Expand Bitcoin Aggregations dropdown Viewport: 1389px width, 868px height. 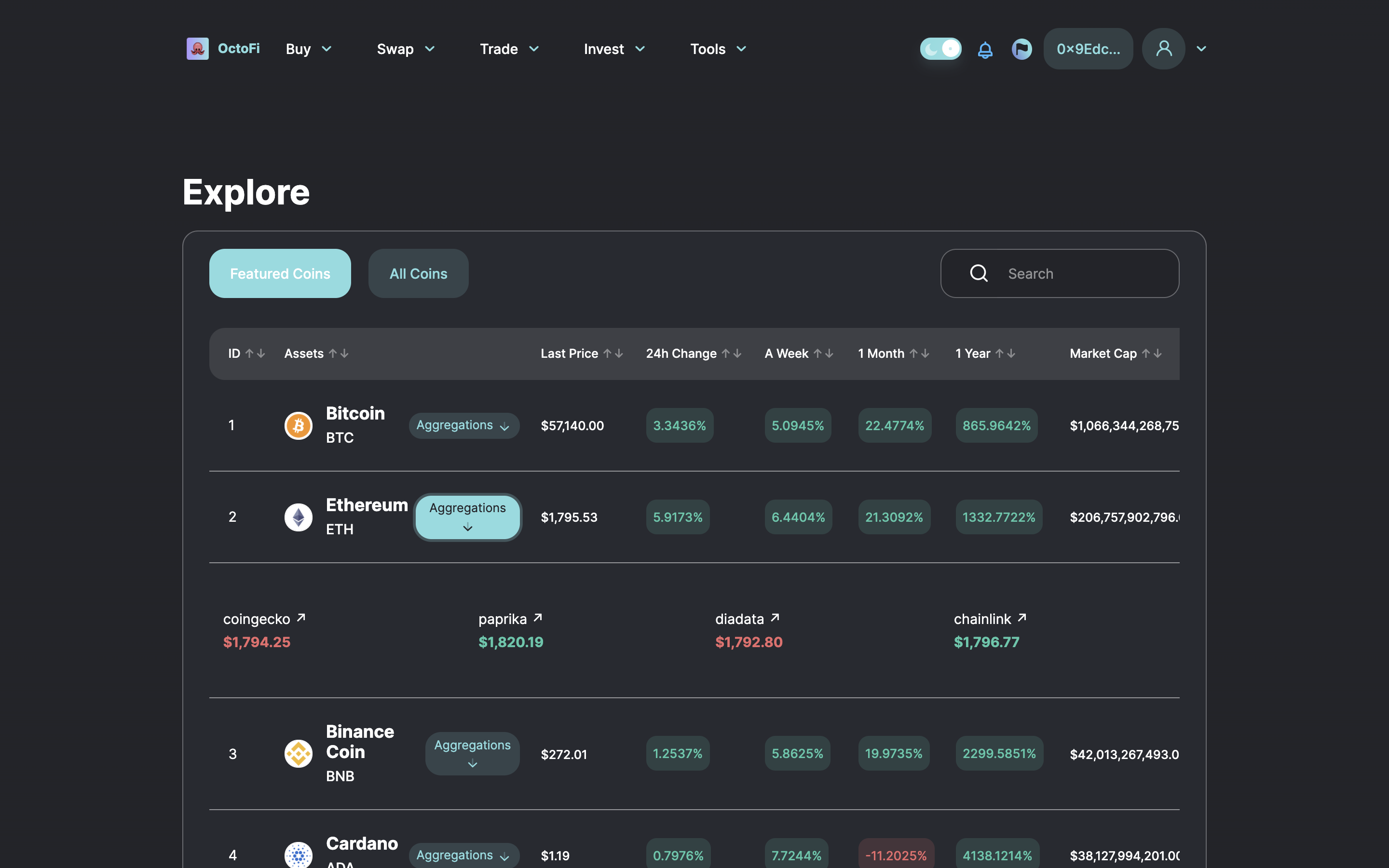(464, 425)
